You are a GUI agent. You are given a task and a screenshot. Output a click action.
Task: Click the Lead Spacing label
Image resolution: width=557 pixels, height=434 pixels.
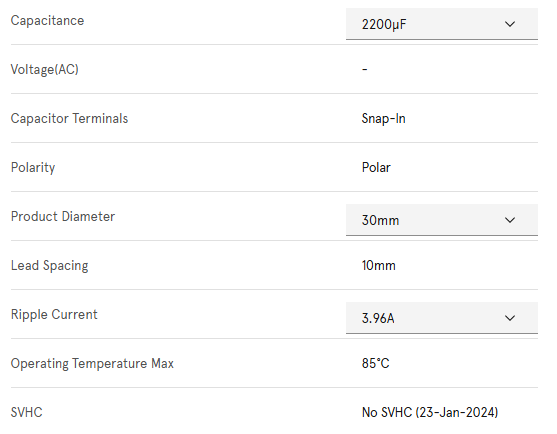pos(49,266)
